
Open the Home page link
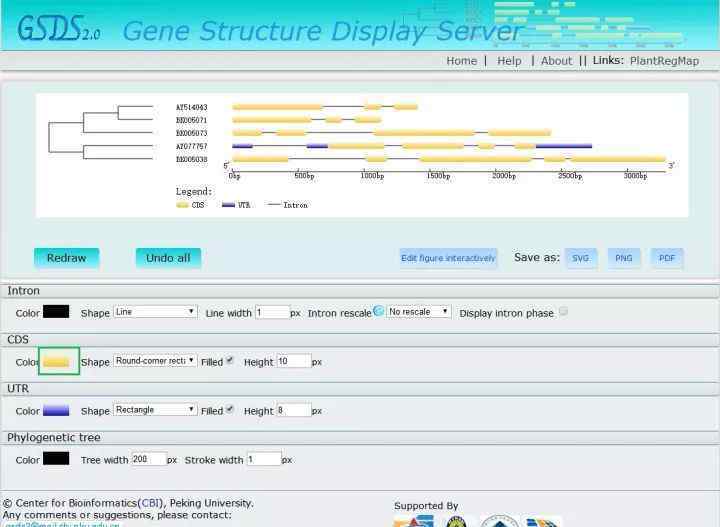(x=461, y=61)
